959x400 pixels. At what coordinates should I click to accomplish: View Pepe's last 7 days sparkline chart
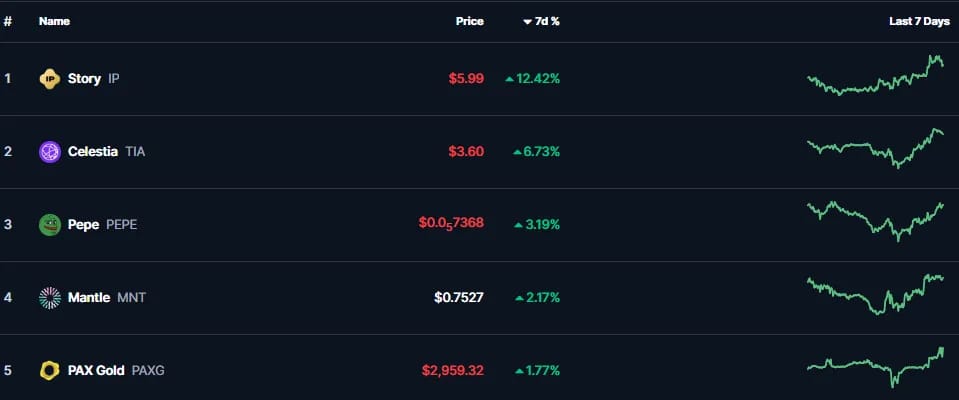click(875, 221)
